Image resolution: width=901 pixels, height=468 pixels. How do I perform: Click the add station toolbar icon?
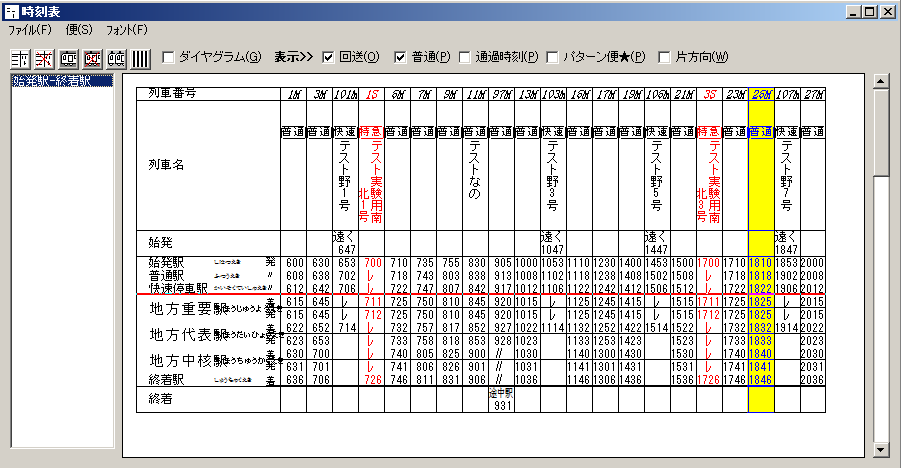point(18,56)
